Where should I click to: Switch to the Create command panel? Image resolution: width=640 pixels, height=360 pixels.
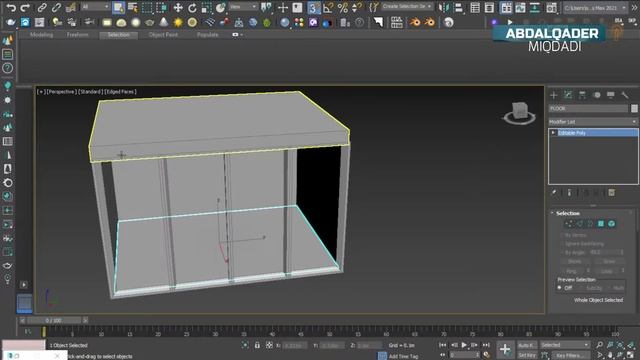coord(554,95)
